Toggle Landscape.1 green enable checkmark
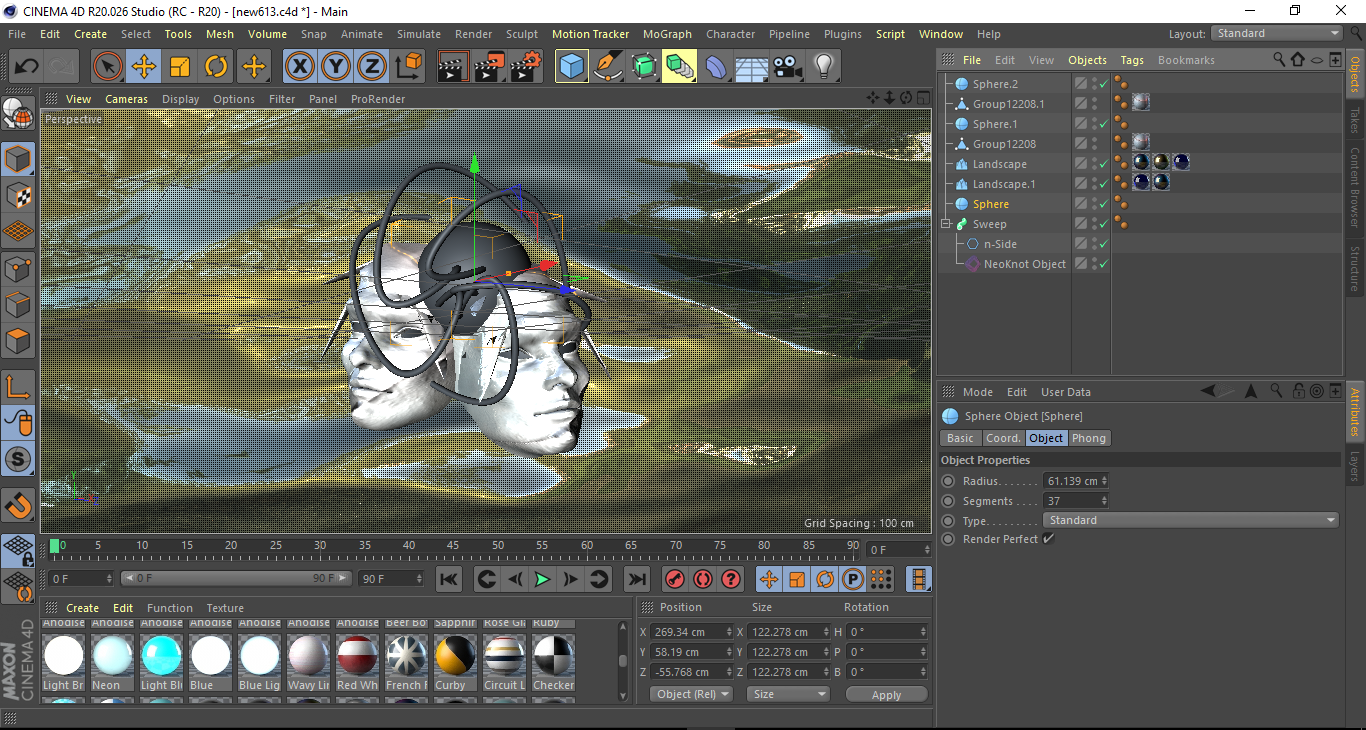Screen dimensions: 1366x730 [1103, 184]
